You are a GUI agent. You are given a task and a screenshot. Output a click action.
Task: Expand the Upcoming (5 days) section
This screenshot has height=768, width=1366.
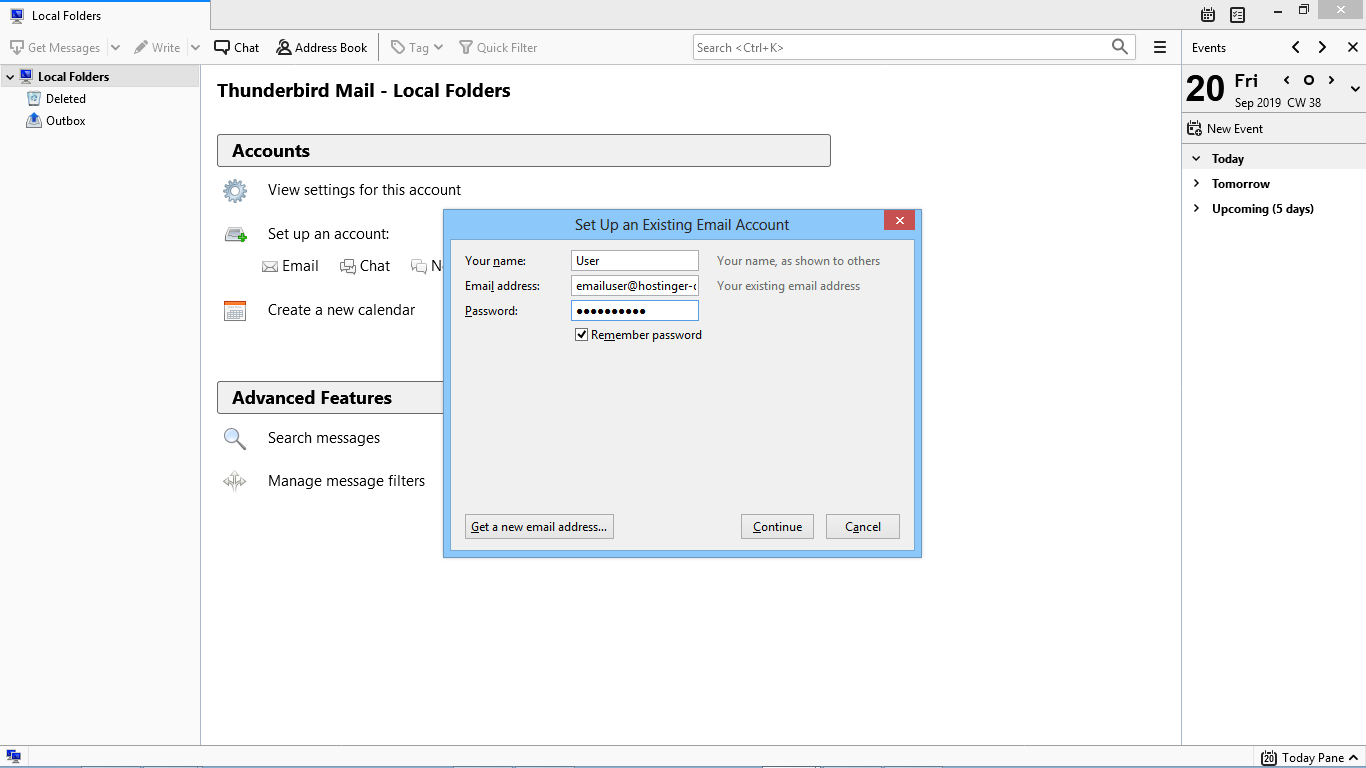pos(1196,209)
